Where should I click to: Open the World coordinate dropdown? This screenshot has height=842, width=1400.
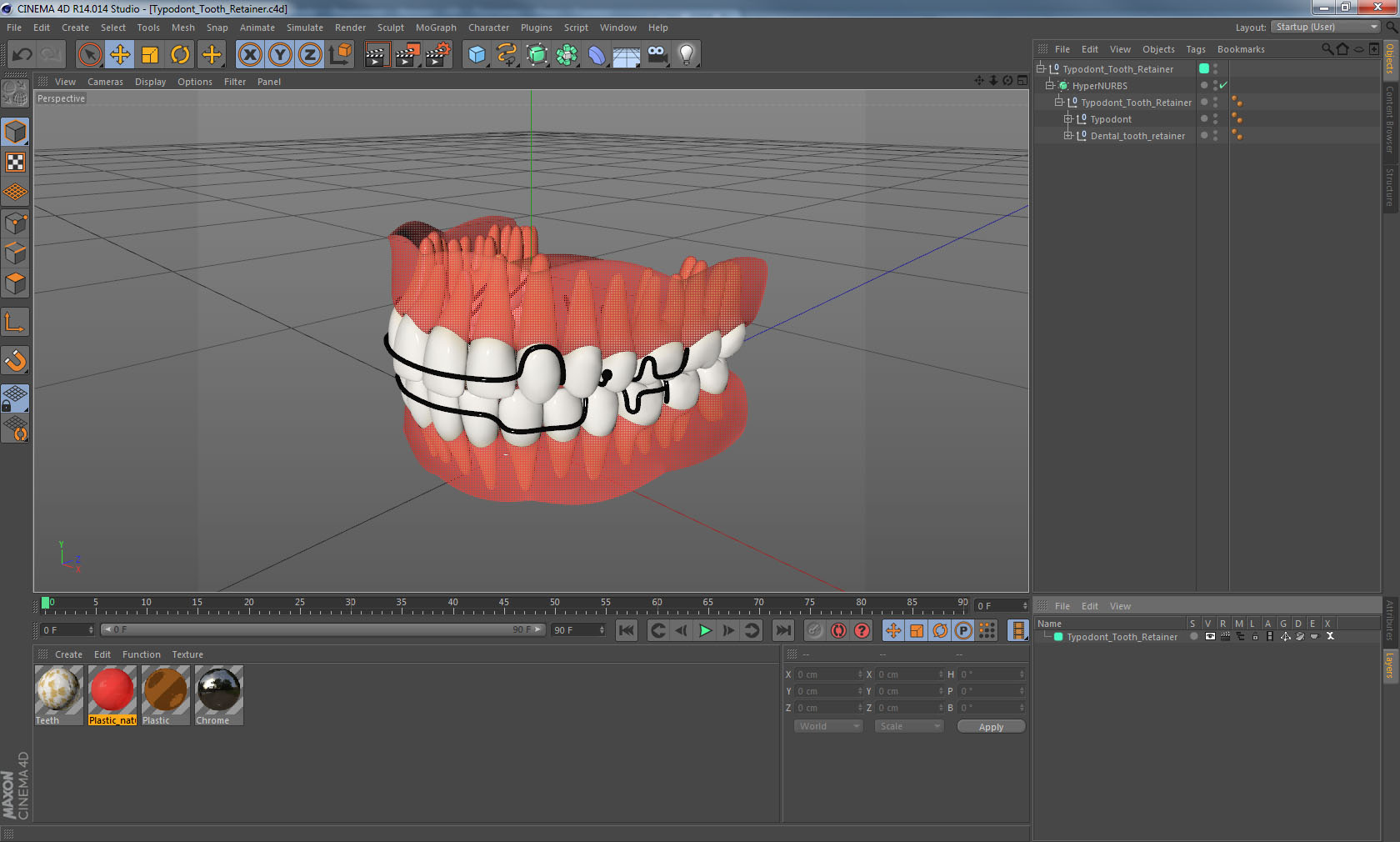(828, 726)
